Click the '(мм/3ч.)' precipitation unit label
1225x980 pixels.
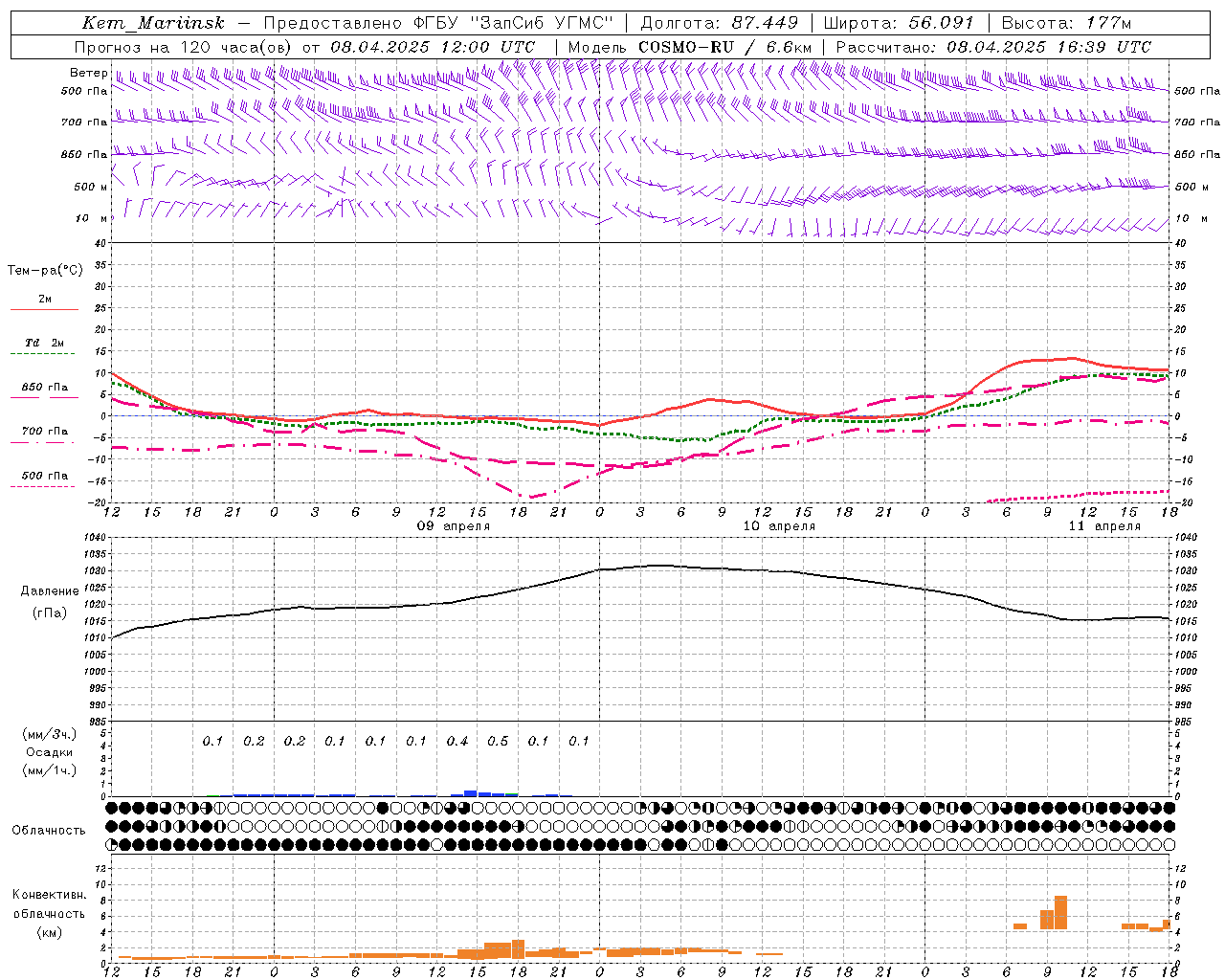click(x=50, y=735)
